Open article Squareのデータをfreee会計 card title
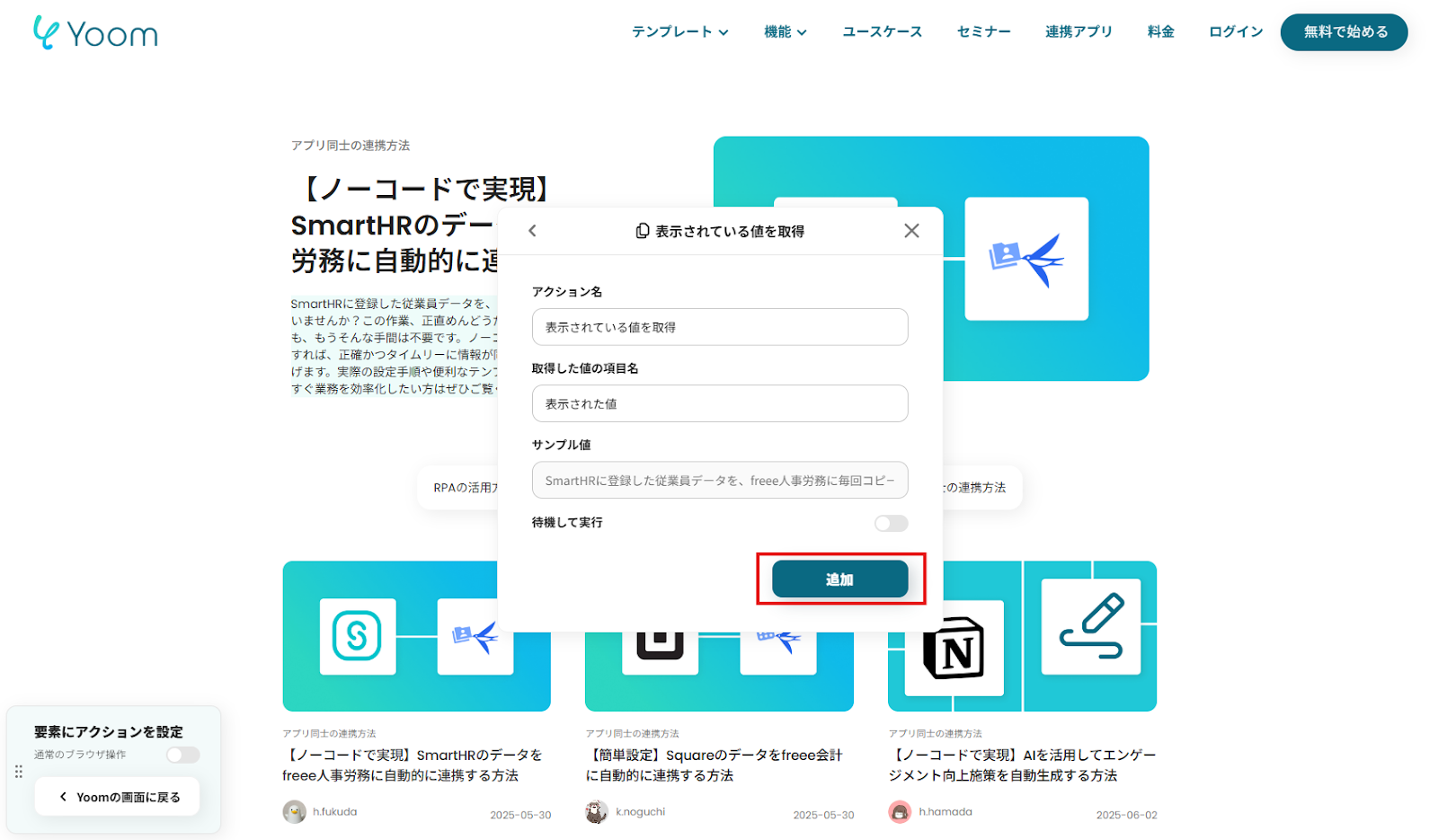The height and width of the screenshot is (840, 1438). 715,765
